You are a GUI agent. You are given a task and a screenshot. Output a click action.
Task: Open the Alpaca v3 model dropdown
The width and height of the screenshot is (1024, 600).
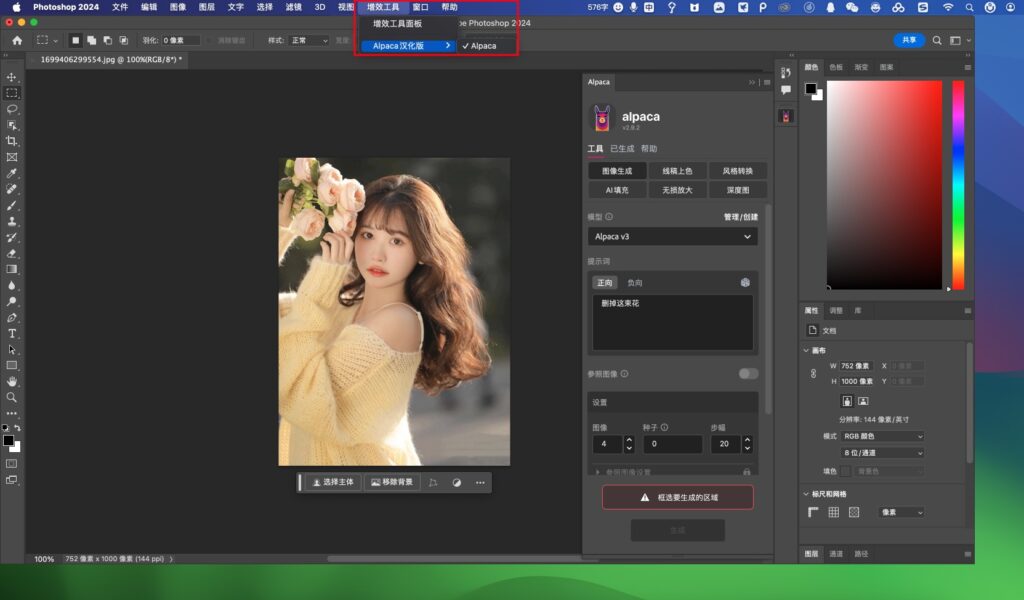click(x=672, y=236)
